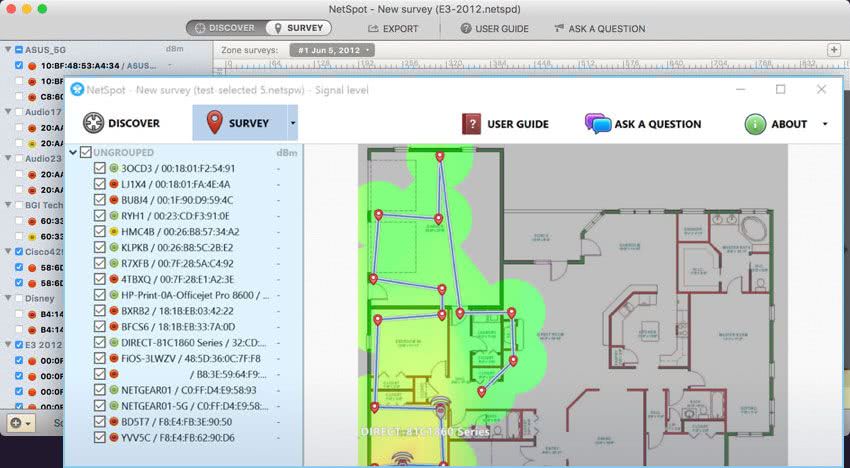
Task: Click Ask a Question text in back window
Action: point(607,29)
